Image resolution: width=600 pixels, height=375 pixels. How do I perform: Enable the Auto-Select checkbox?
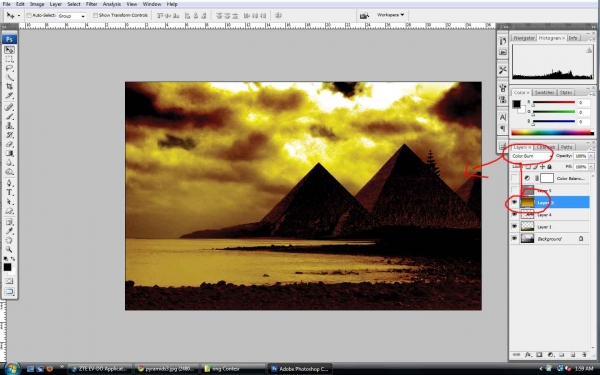[x=29, y=15]
